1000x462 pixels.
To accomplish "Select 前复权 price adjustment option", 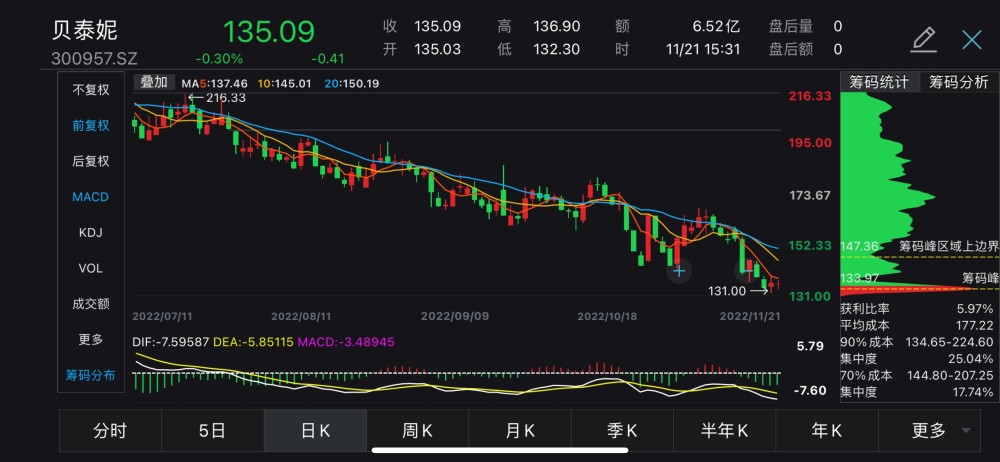I will point(90,125).
